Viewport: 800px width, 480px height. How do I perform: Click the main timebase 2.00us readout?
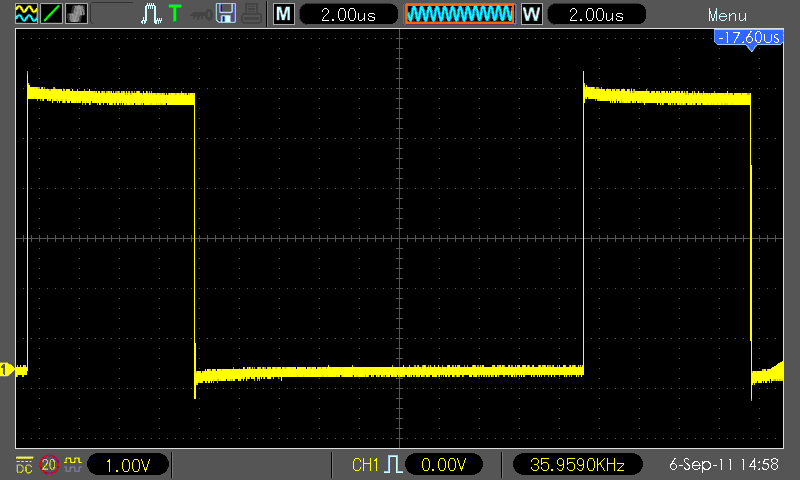coord(348,14)
